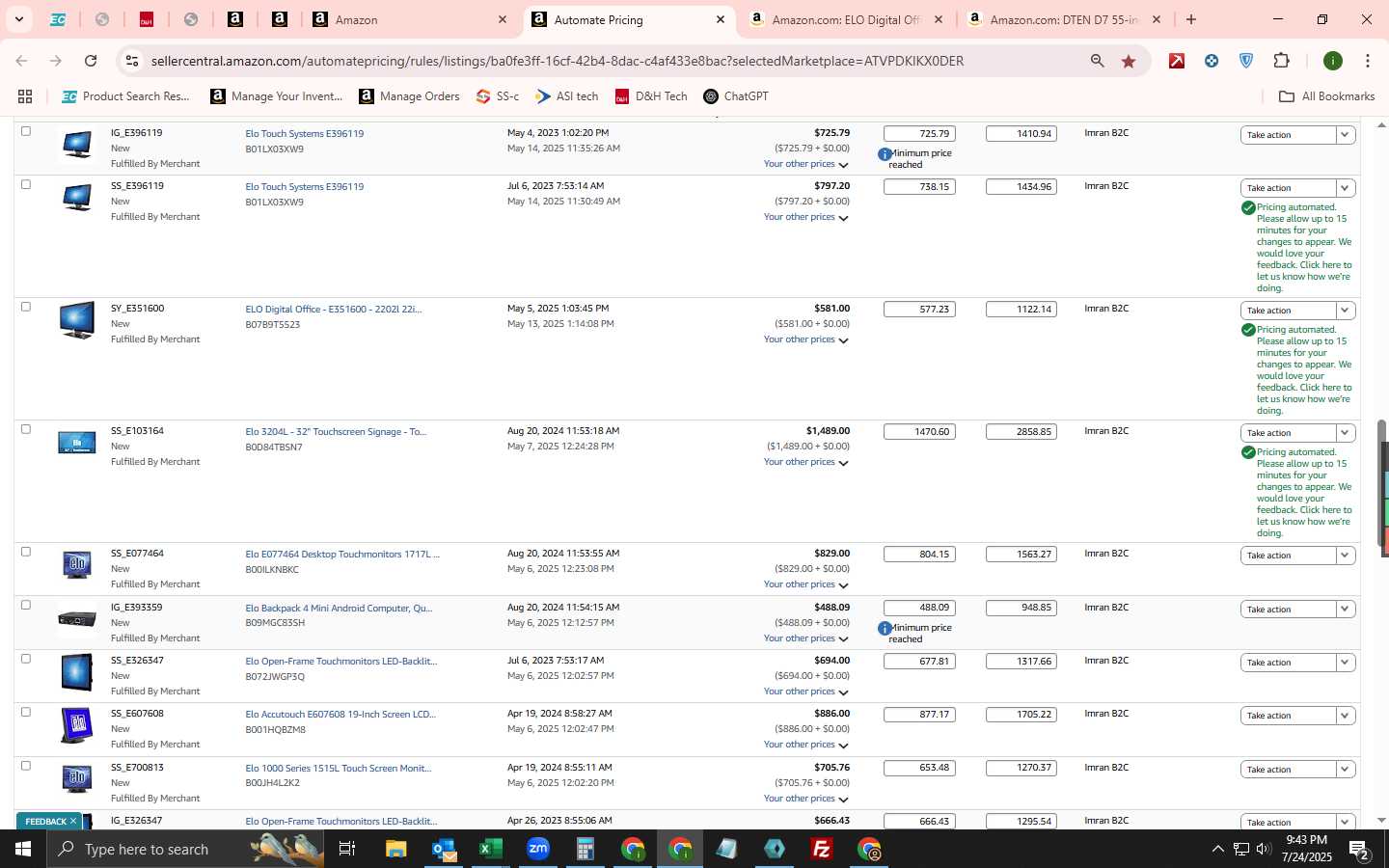Click info icon beside IG_E396119 minimum price reached
The height and width of the screenshot is (868, 1389).
coord(885,154)
